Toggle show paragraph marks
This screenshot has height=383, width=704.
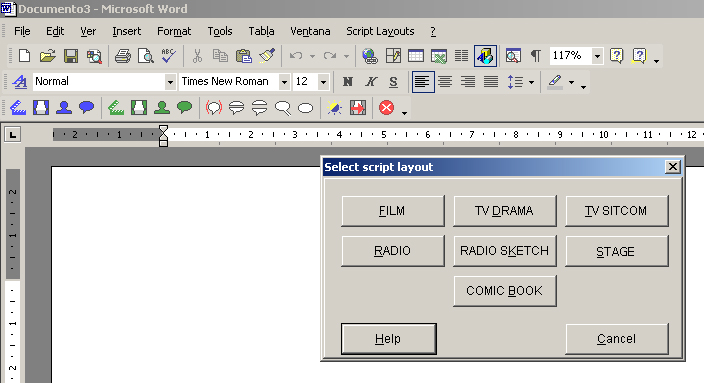click(536, 56)
